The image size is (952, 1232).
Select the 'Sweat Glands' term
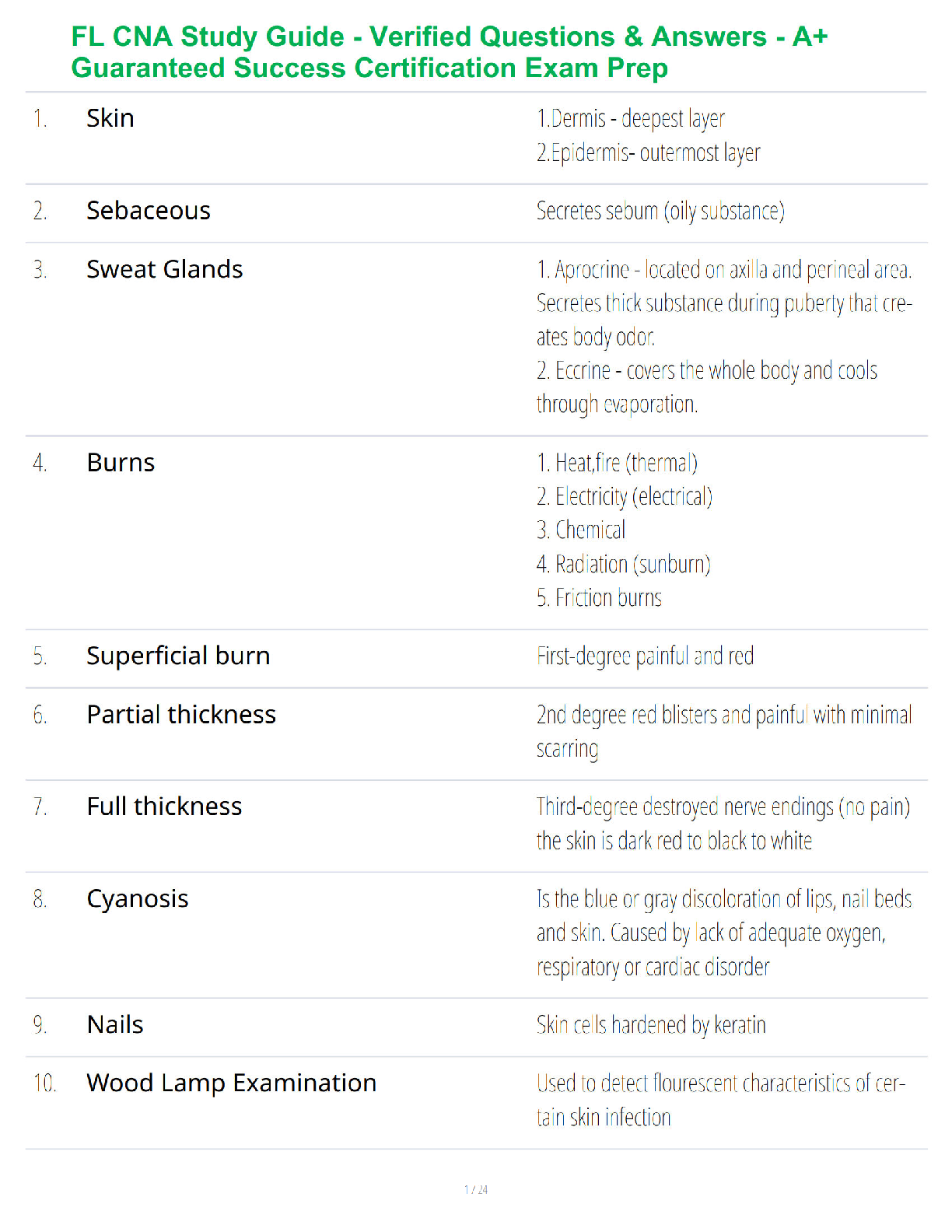pos(165,269)
